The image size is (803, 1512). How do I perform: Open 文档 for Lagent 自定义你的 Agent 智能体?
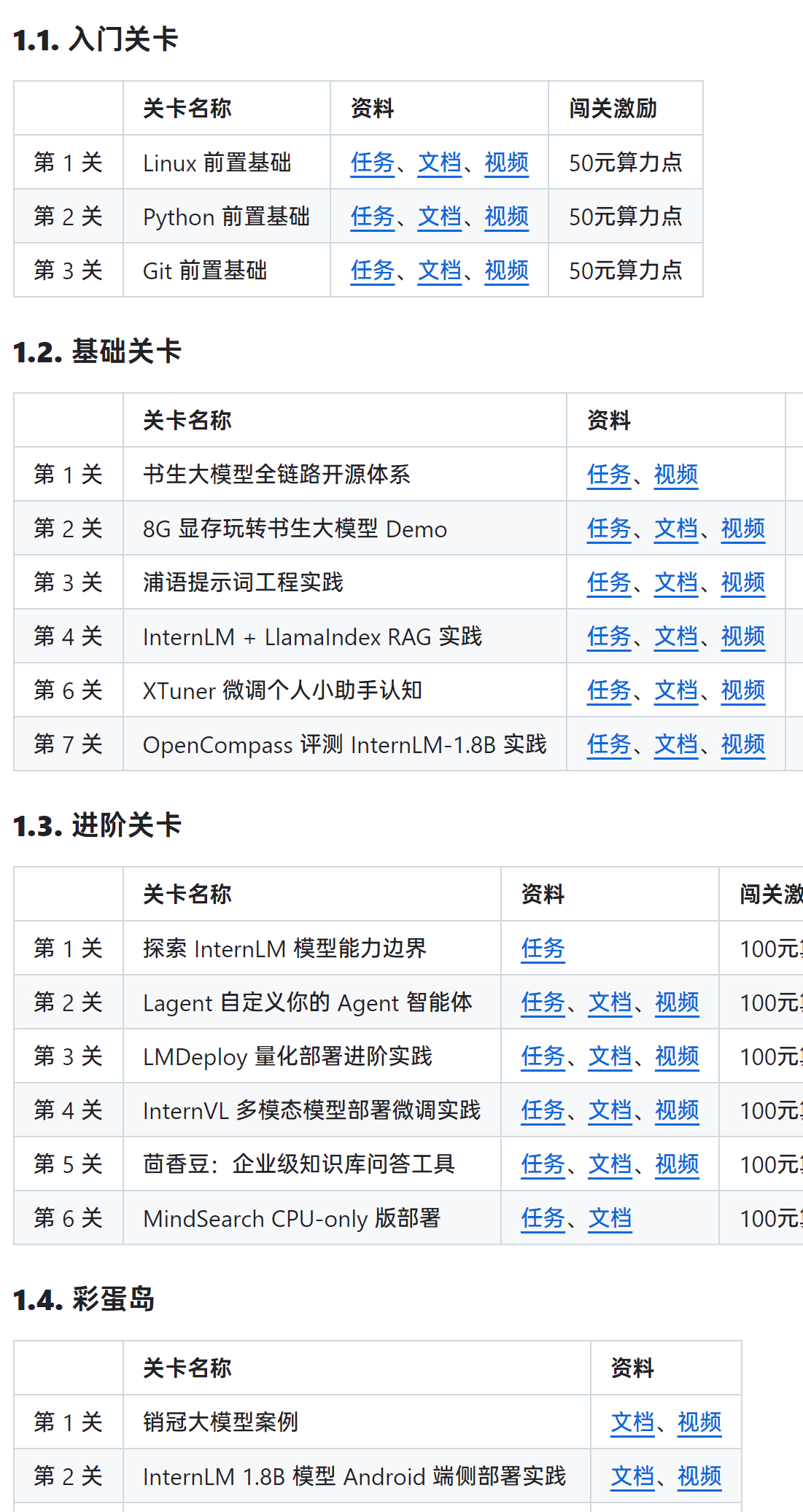coord(610,1002)
